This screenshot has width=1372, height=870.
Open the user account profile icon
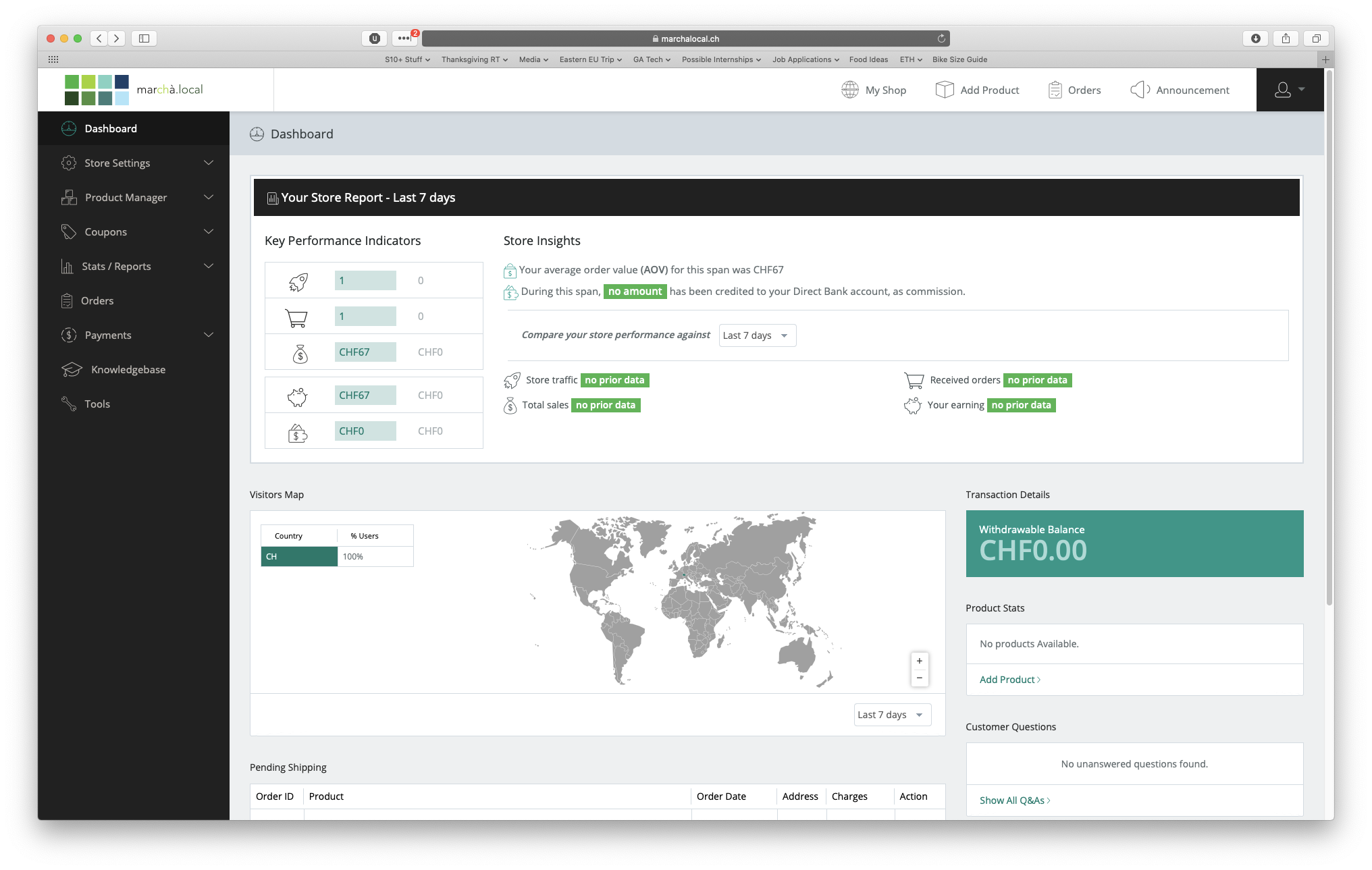point(1282,90)
